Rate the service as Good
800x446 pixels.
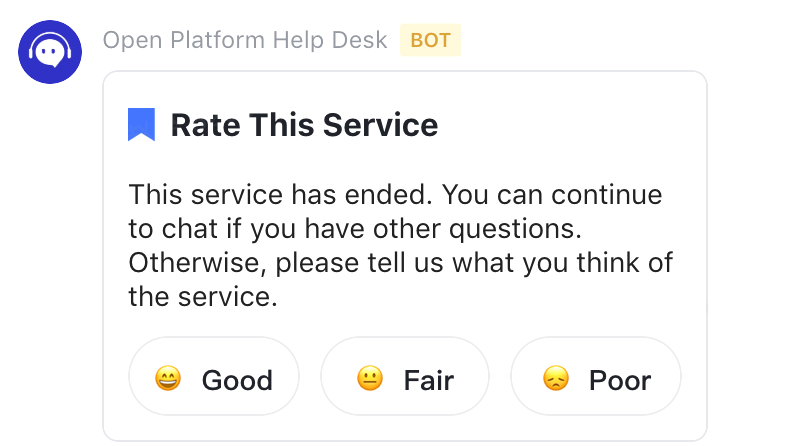(x=214, y=380)
